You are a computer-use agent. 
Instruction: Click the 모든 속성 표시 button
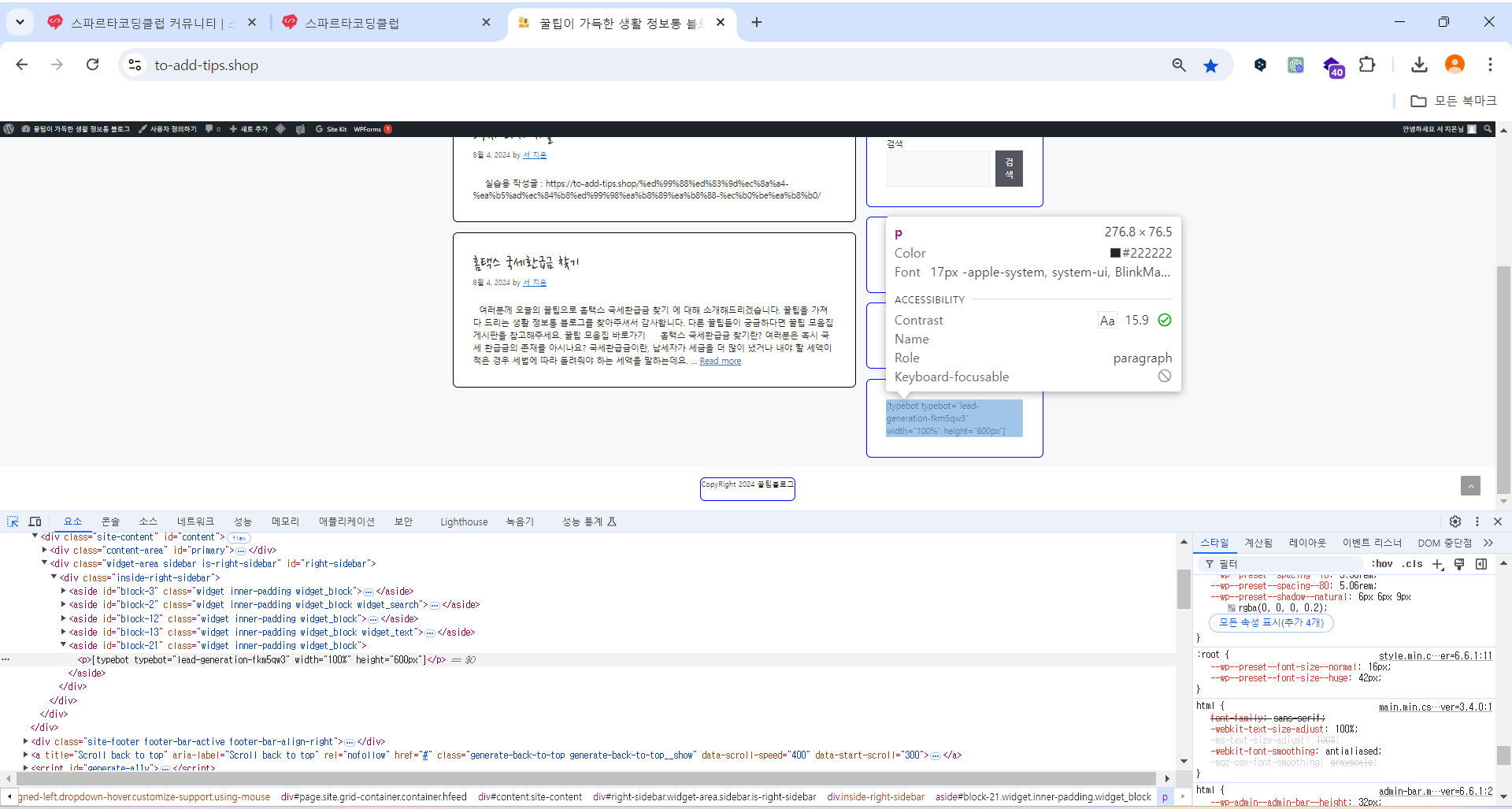coord(1271,622)
